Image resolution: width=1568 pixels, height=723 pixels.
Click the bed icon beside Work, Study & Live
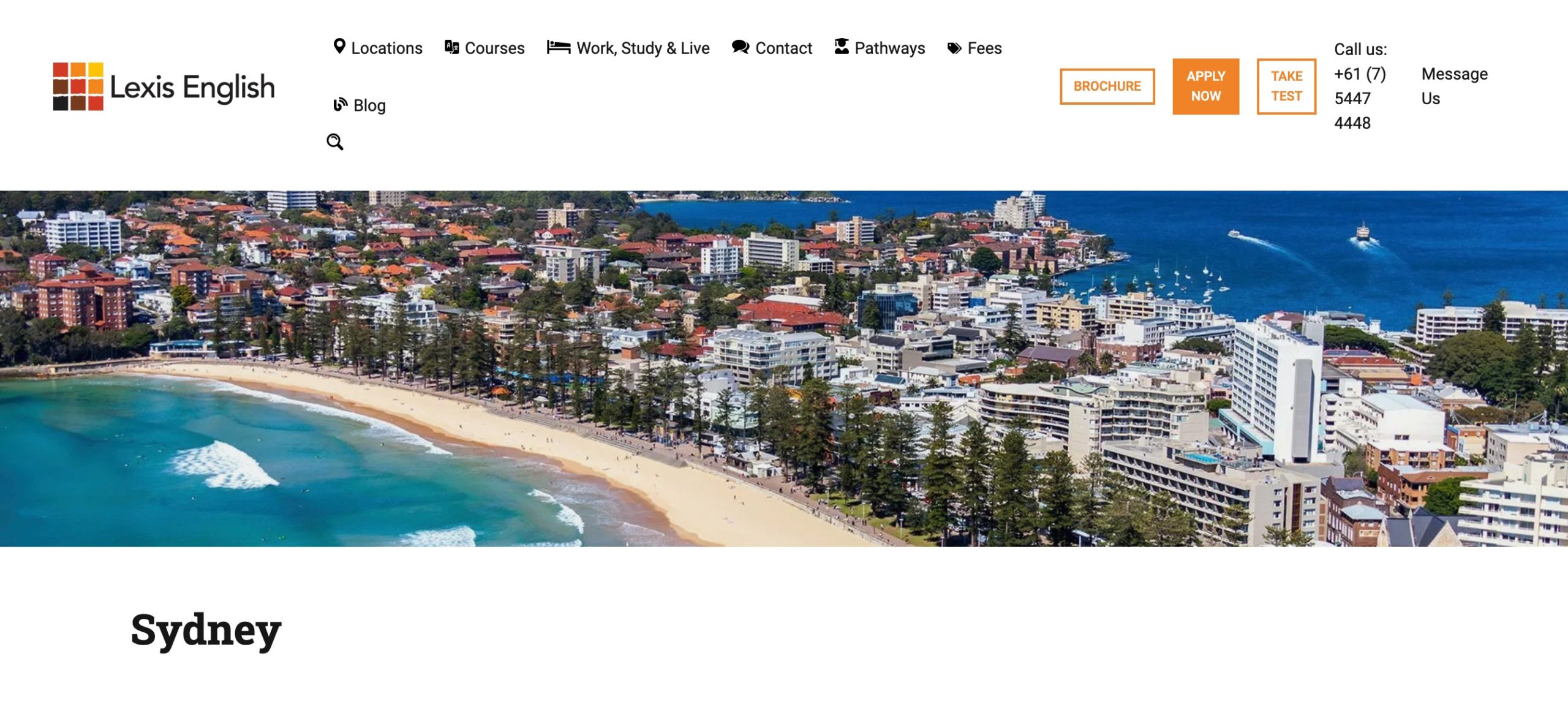coord(559,47)
